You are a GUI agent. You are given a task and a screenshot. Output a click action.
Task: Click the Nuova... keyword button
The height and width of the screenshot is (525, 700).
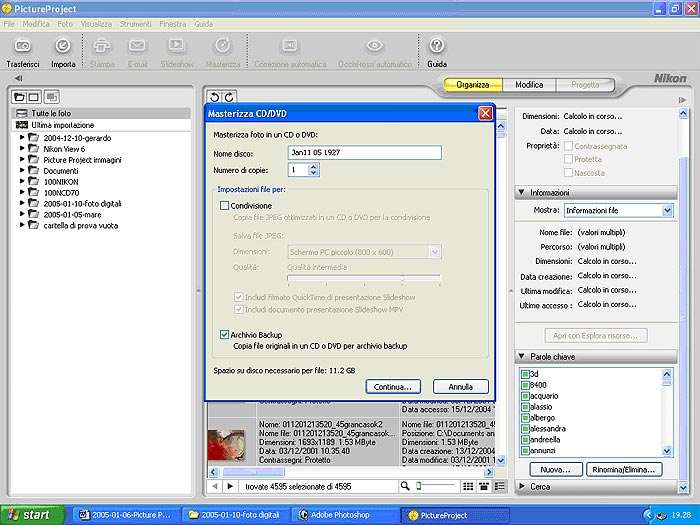(x=556, y=470)
